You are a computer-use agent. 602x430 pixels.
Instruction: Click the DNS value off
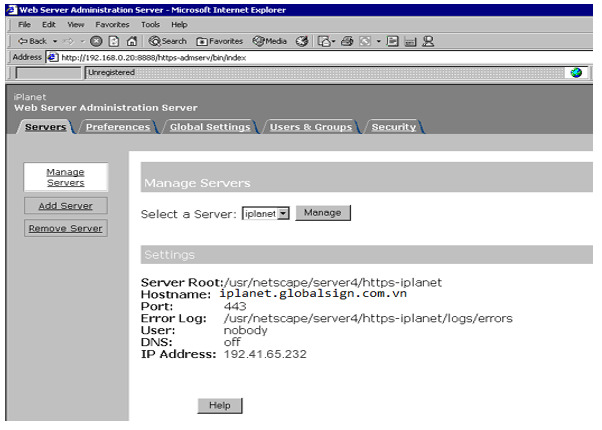232,342
